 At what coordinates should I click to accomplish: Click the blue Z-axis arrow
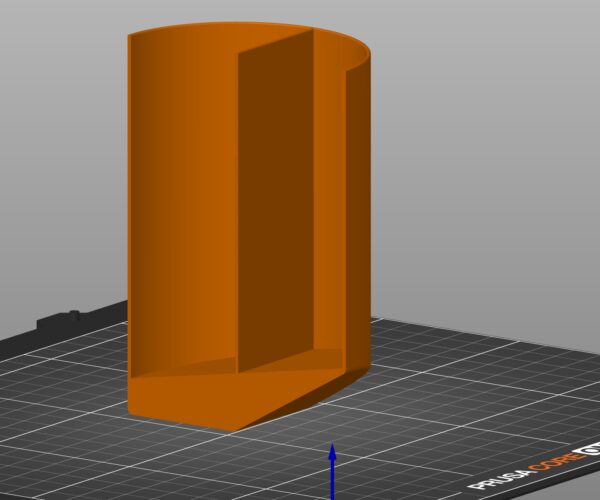[333, 471]
